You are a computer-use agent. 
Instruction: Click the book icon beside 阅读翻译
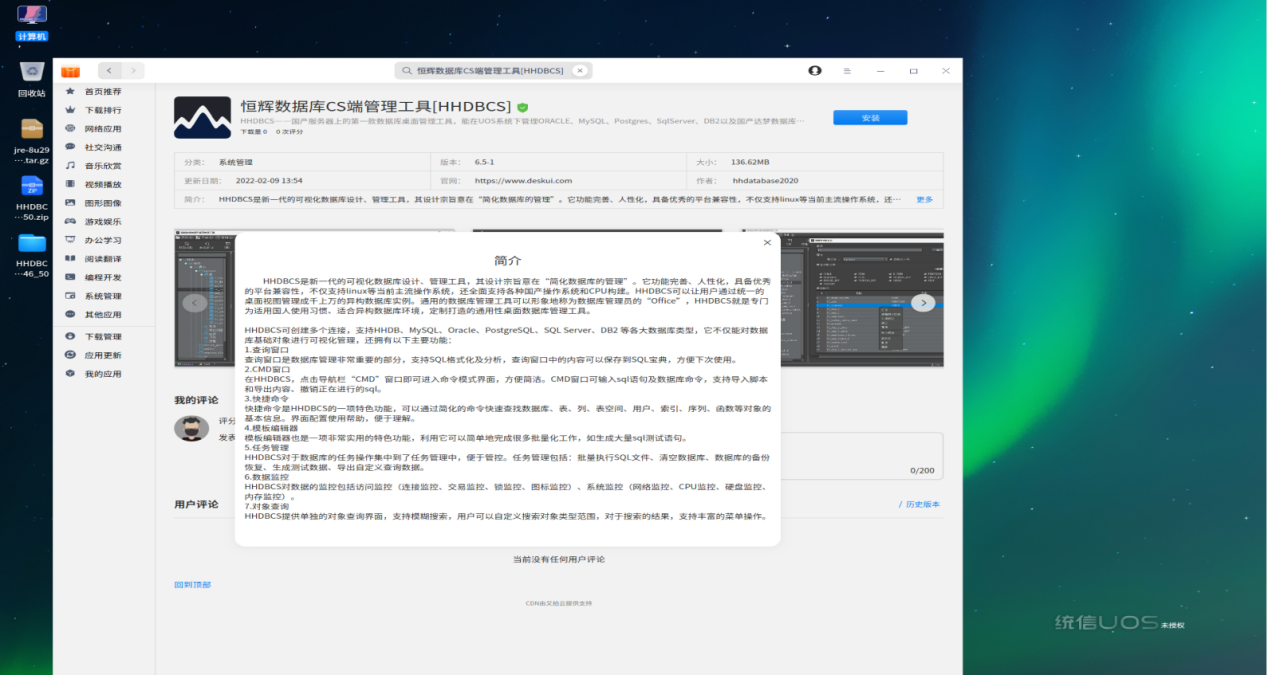coord(70,259)
